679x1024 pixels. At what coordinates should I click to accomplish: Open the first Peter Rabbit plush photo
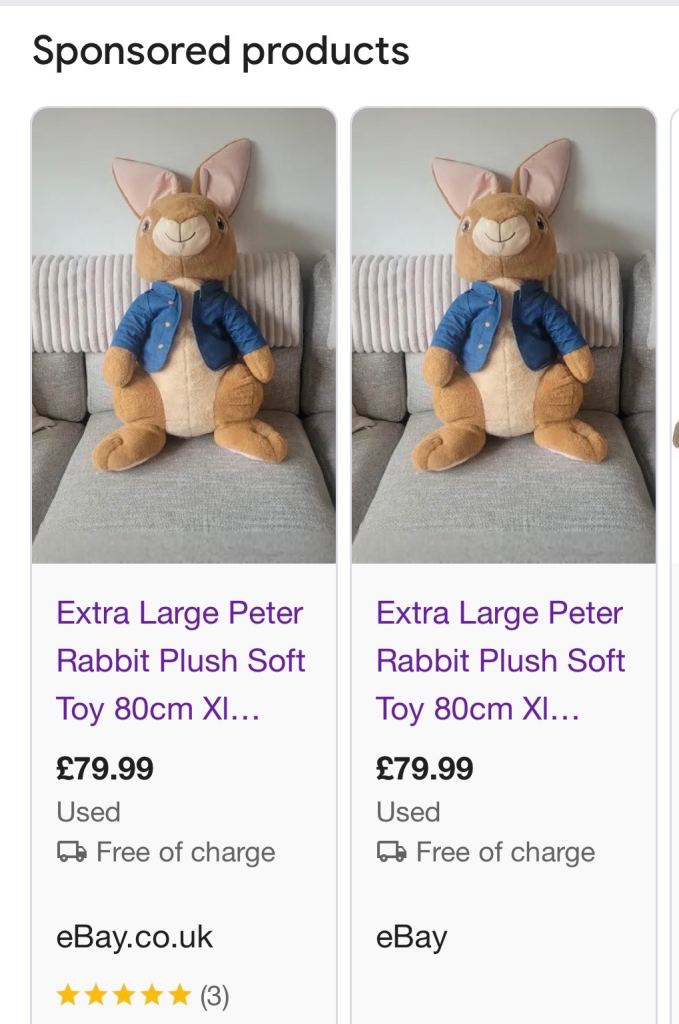184,335
